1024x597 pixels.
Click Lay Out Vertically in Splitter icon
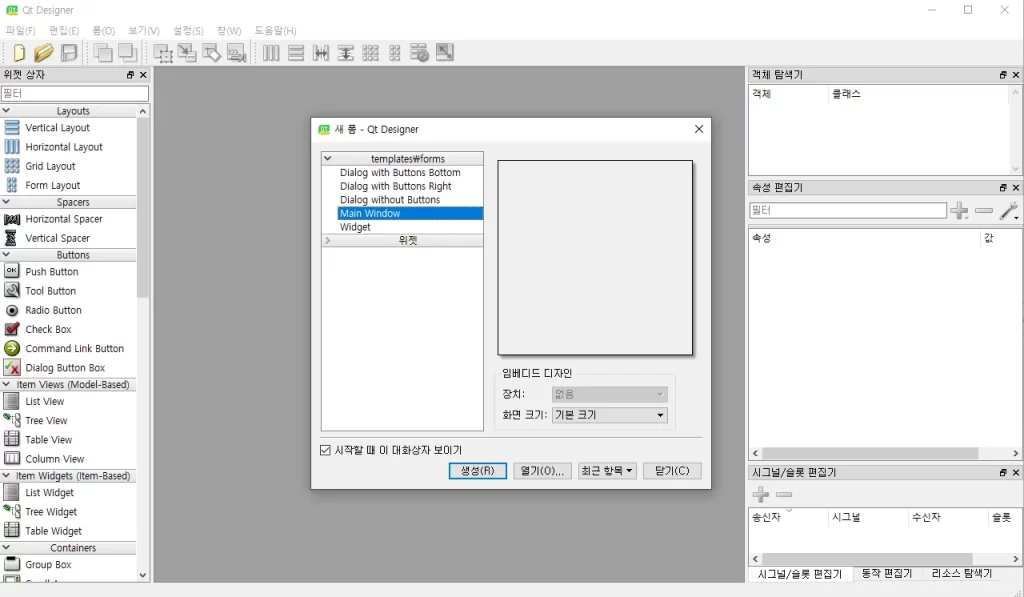345,53
